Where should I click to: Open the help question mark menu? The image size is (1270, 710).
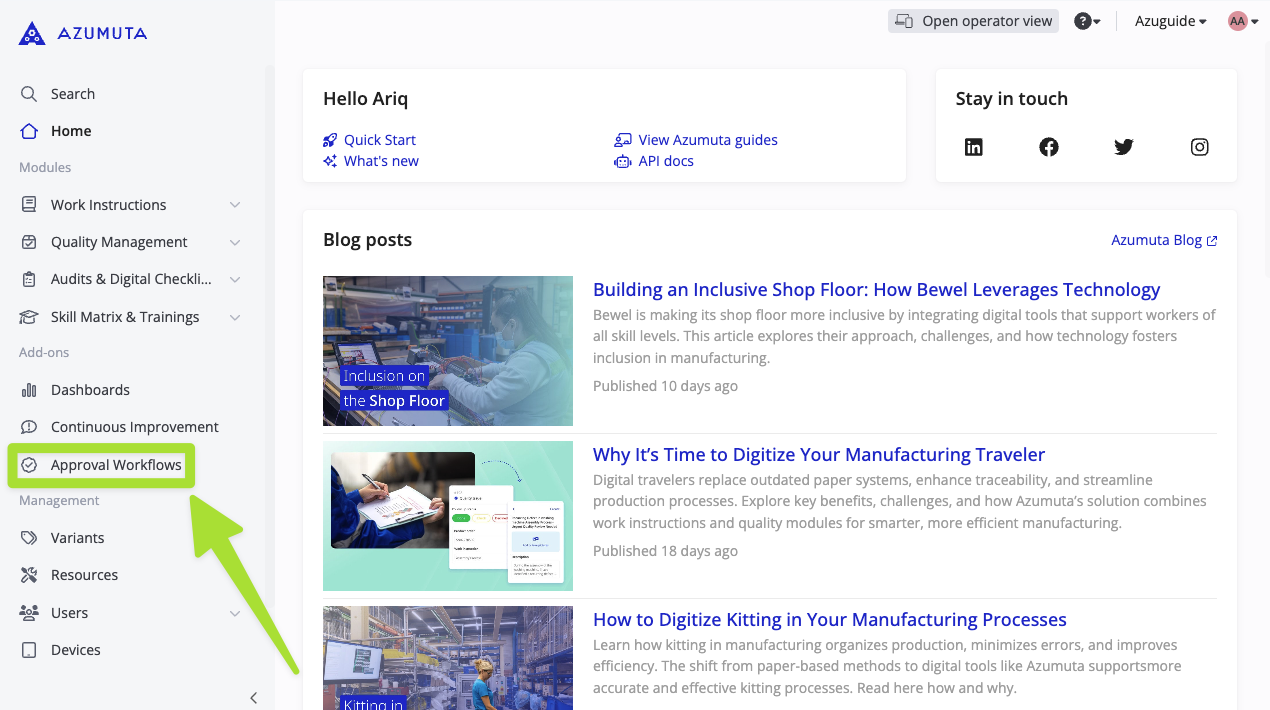[x=1086, y=21]
